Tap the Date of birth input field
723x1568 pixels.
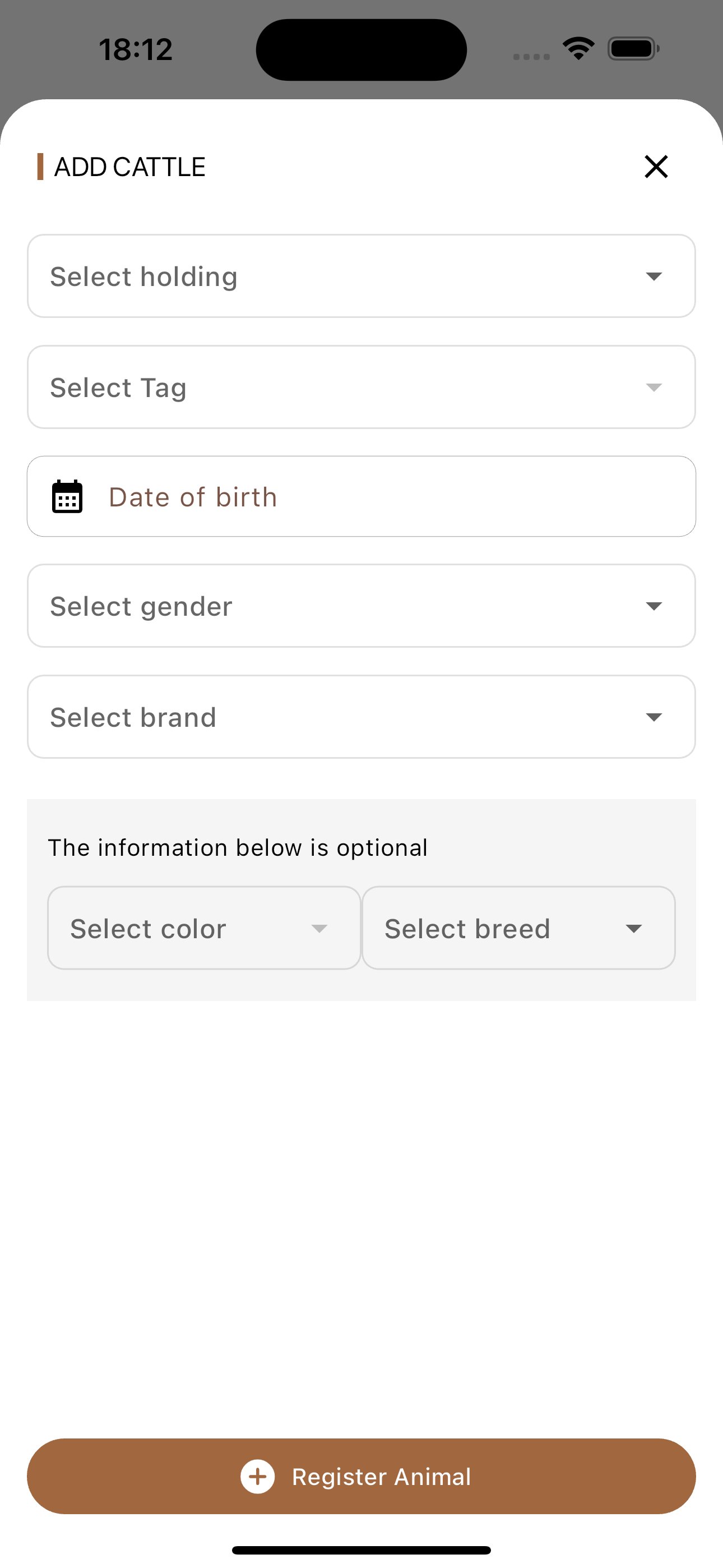tap(390, 497)
